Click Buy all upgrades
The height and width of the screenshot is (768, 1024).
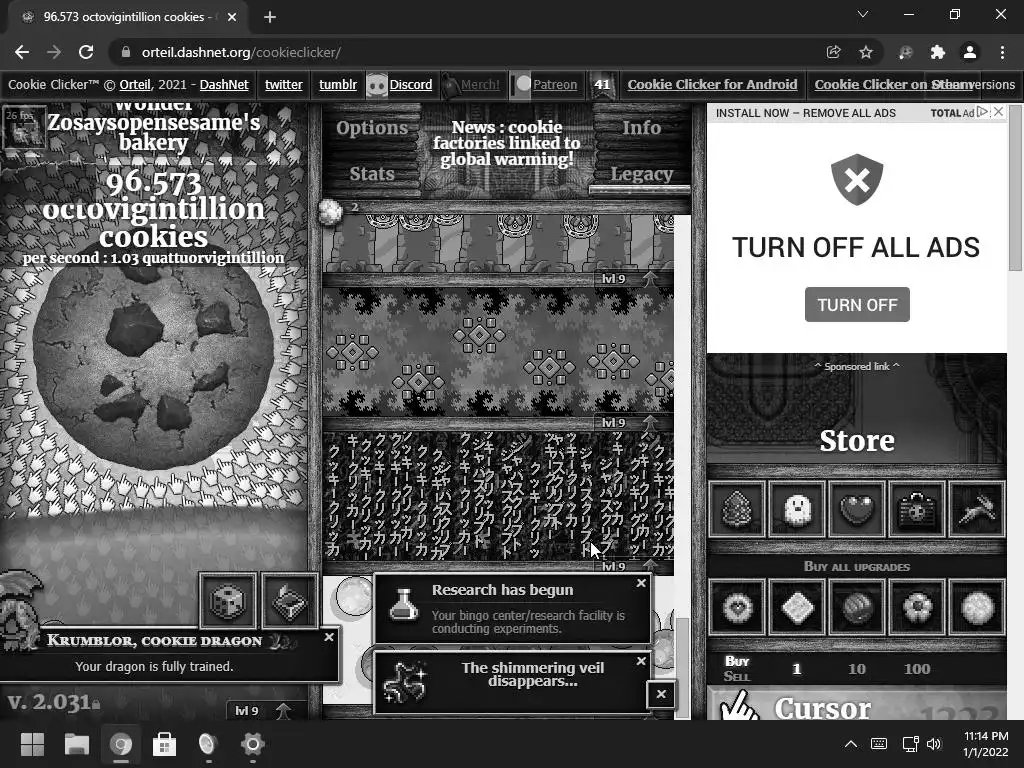click(856, 566)
